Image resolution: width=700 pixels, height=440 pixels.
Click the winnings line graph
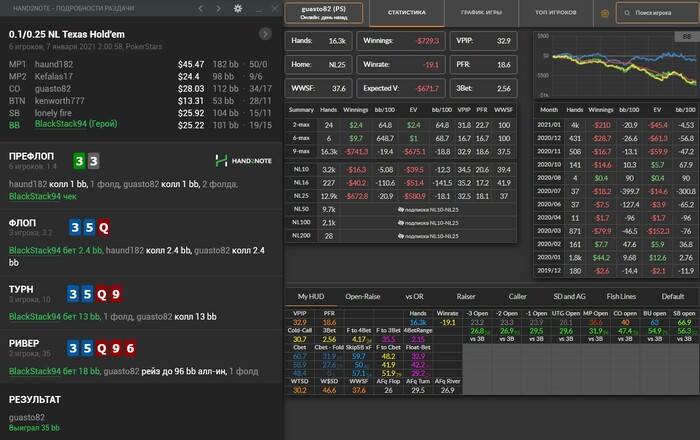pos(616,65)
